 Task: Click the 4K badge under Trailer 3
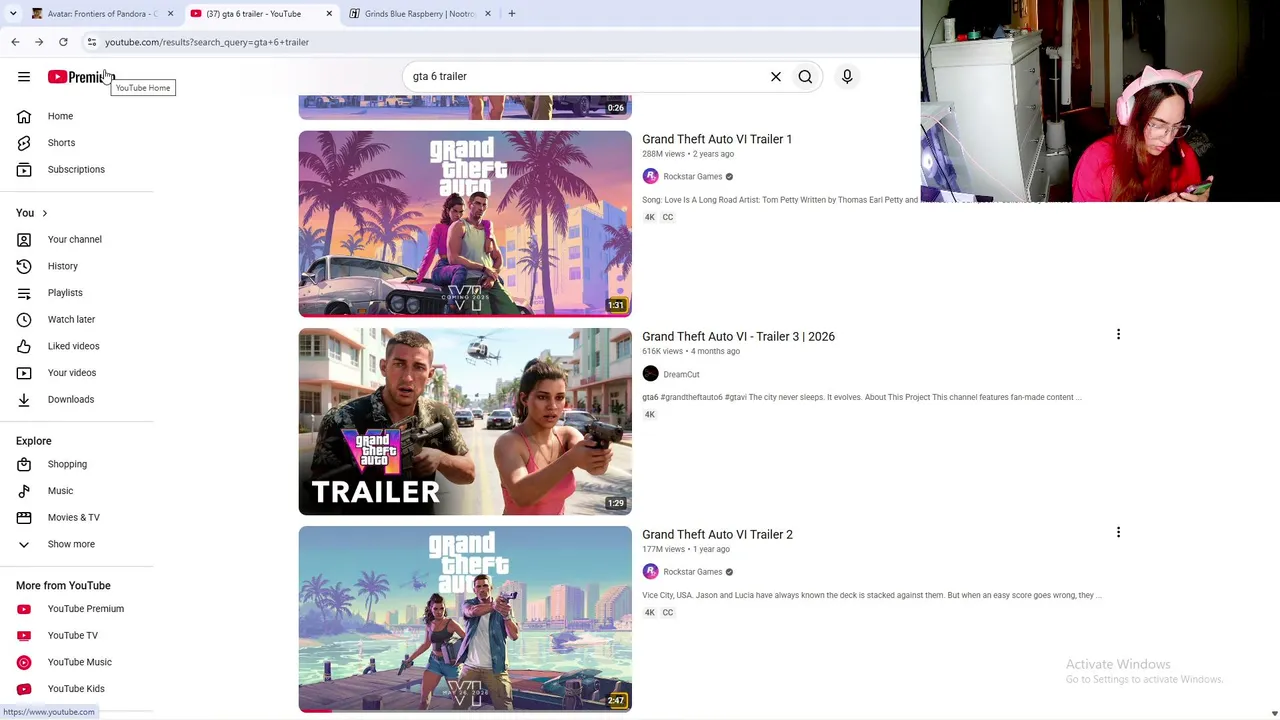pos(650,415)
